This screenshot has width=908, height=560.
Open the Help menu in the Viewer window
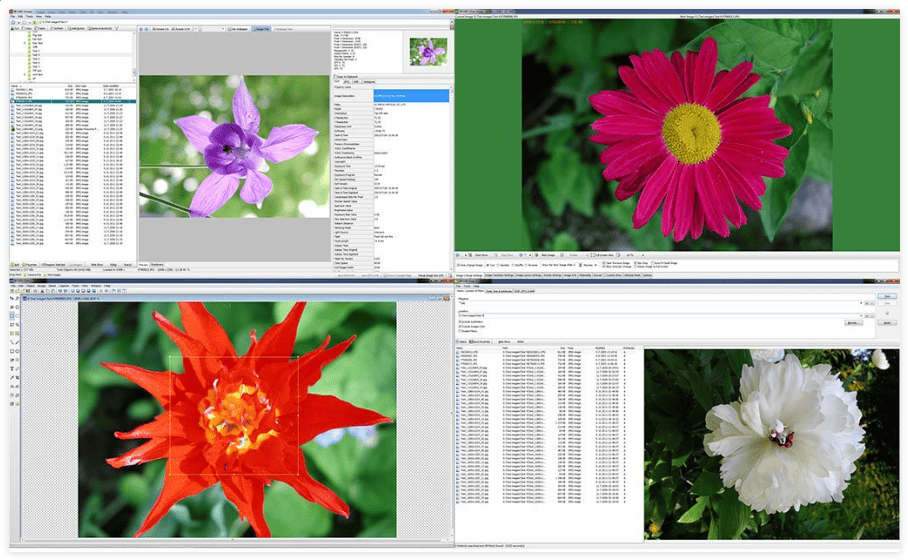[48, 16]
